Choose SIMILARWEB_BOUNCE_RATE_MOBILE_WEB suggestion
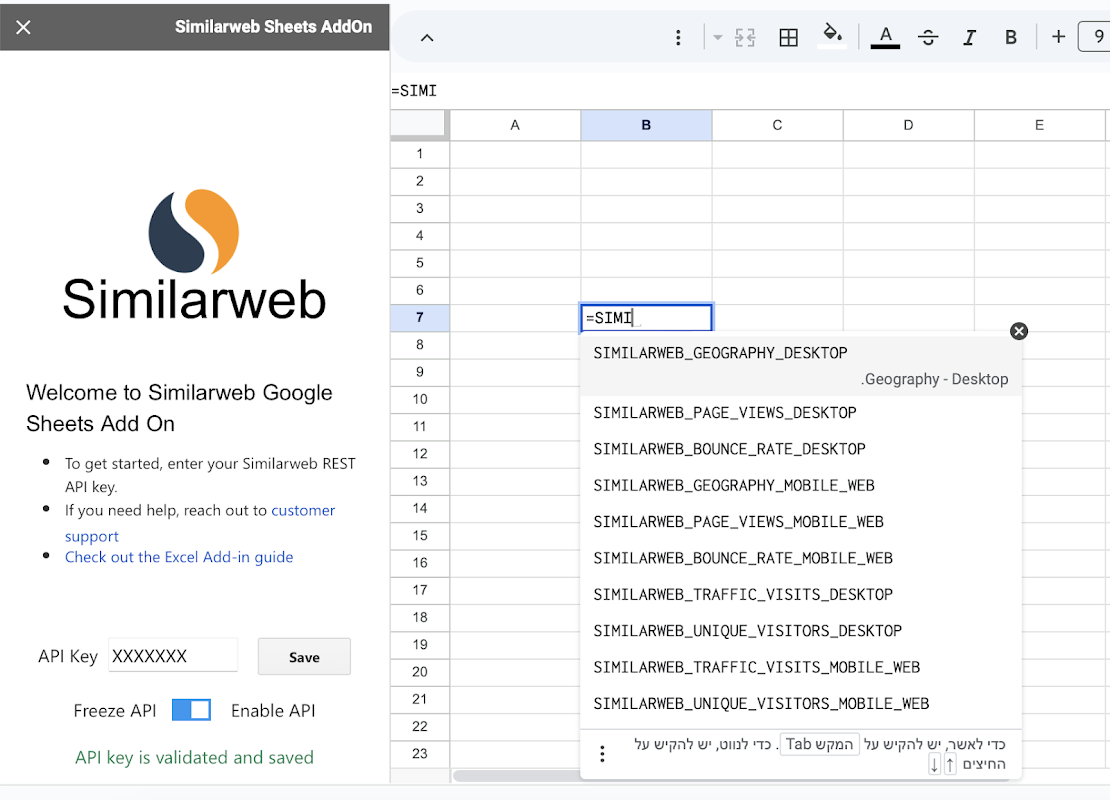Viewport: 1110px width, 800px height. [801, 559]
